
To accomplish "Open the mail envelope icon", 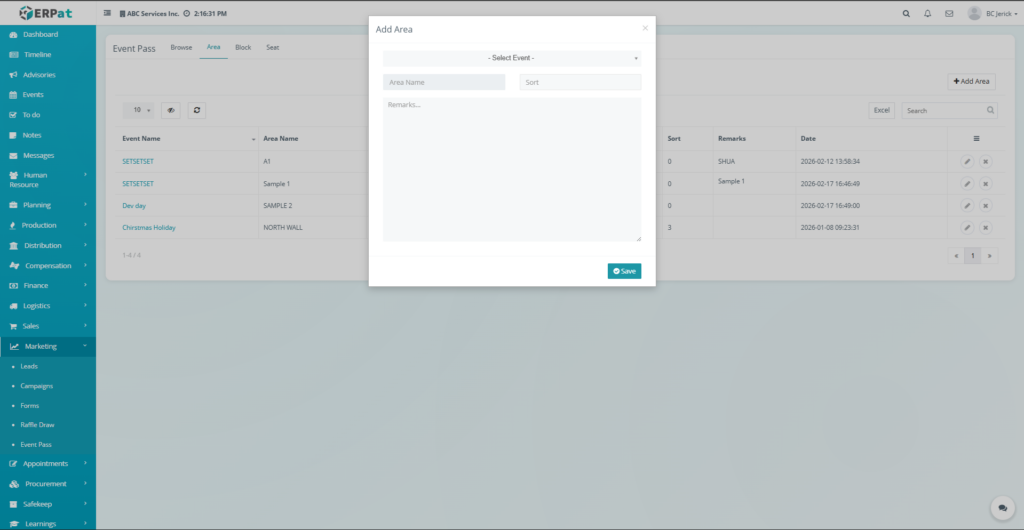I will pos(949,13).
